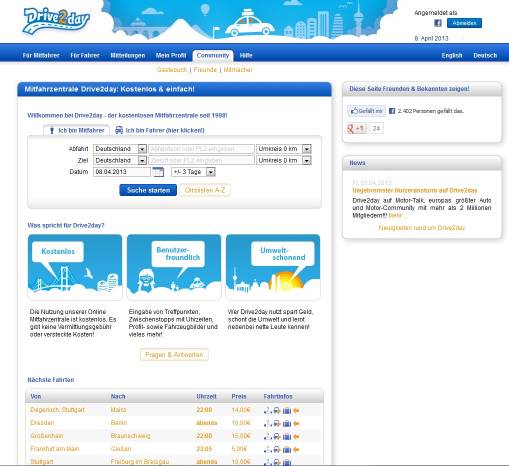Open the Mitmacher submenu link
The width and height of the screenshot is (509, 466).
coord(238,70)
